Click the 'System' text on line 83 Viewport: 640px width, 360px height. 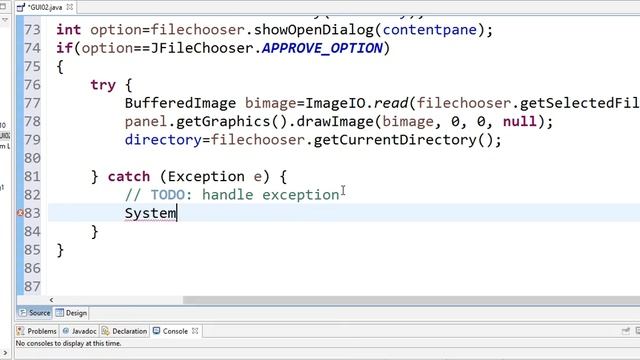coord(150,213)
